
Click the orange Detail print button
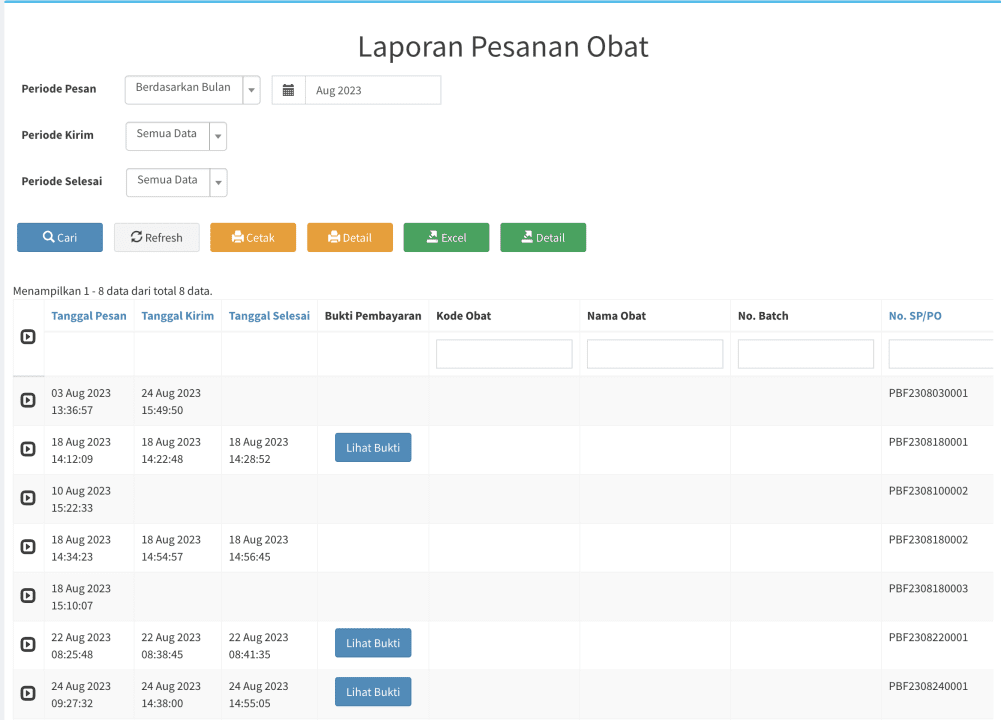350,237
